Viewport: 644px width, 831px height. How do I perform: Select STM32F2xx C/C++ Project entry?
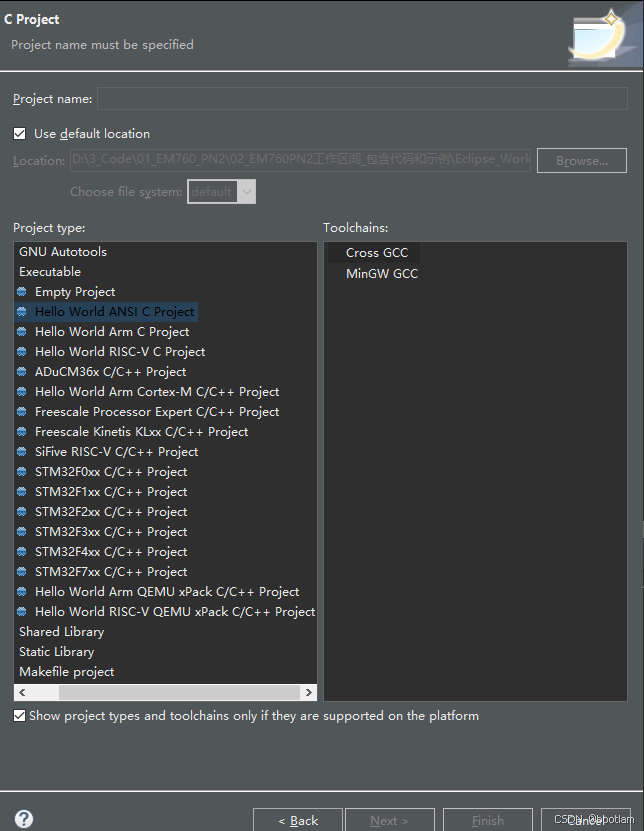[111, 512]
